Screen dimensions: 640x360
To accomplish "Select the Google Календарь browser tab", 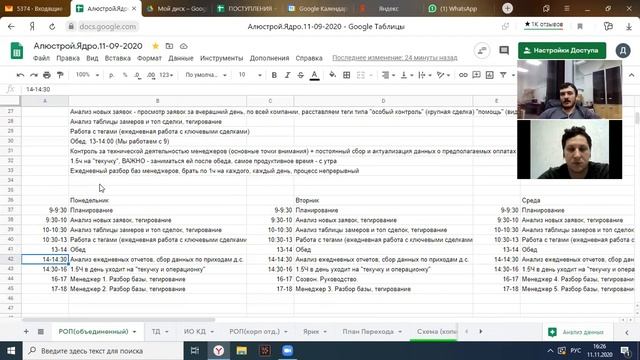I will coord(317,9).
